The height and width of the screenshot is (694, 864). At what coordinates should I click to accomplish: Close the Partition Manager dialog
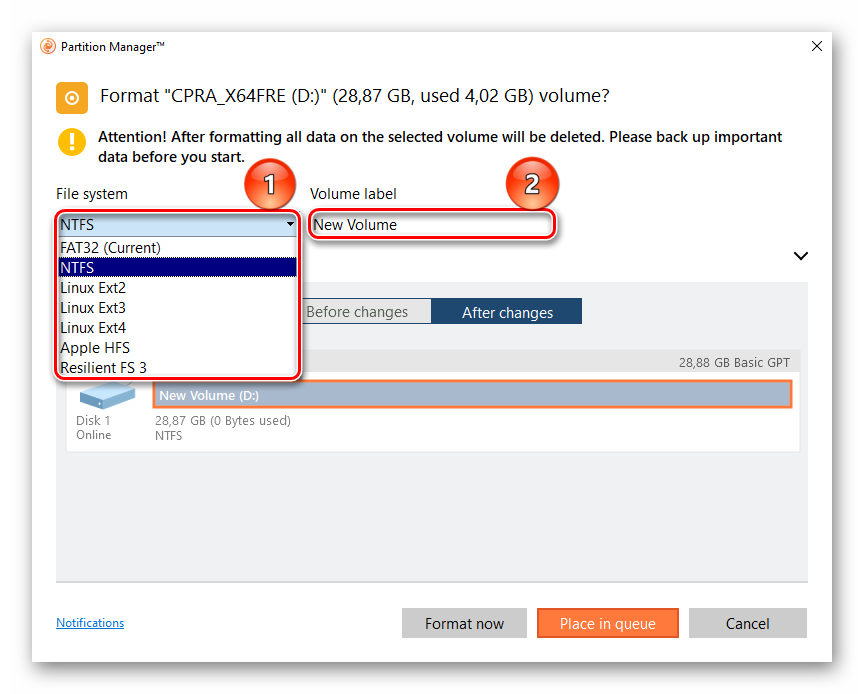[817, 46]
